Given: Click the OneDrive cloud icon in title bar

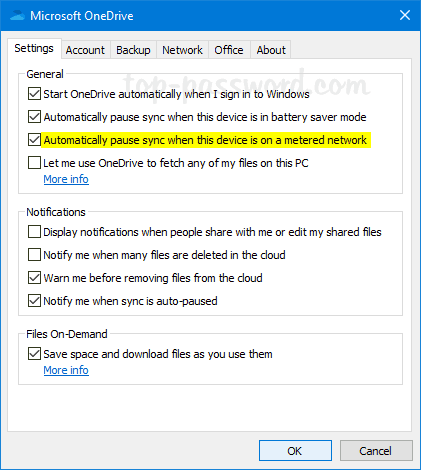Looking at the screenshot, I should click(x=17, y=15).
